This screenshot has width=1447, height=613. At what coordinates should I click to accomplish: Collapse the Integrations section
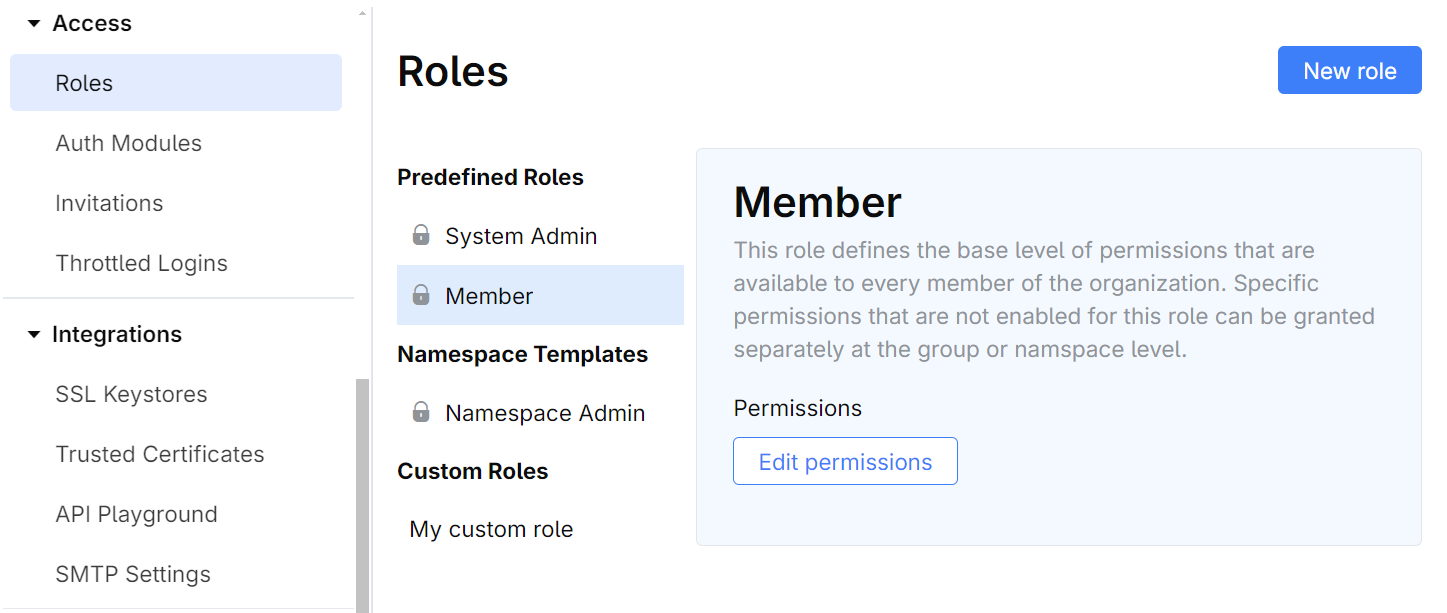point(32,334)
